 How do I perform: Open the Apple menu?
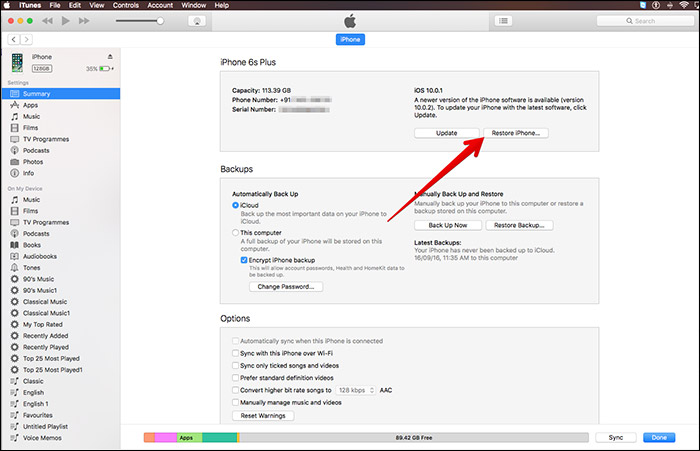[7, 5]
